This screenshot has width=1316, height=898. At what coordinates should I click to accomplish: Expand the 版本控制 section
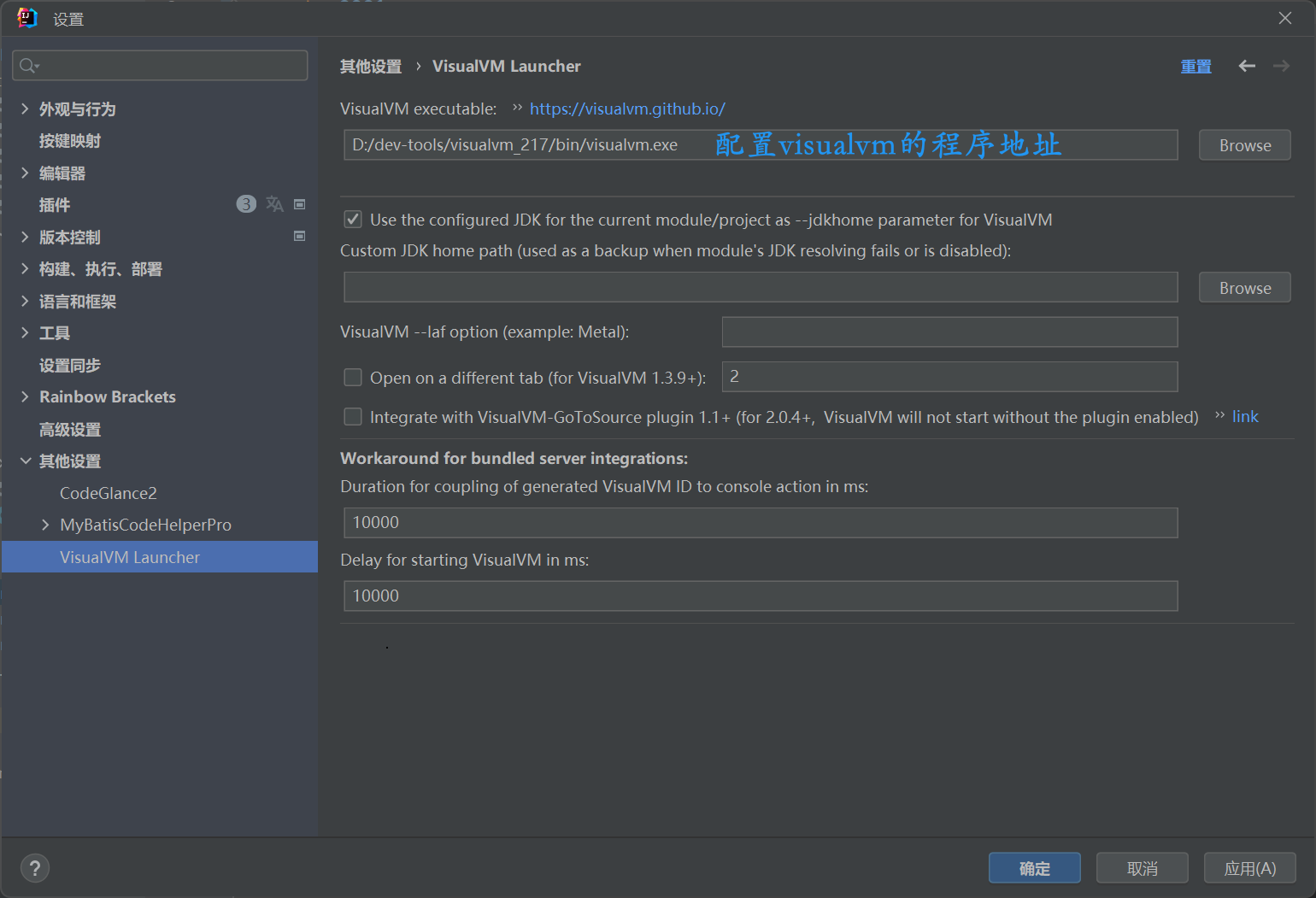25,237
